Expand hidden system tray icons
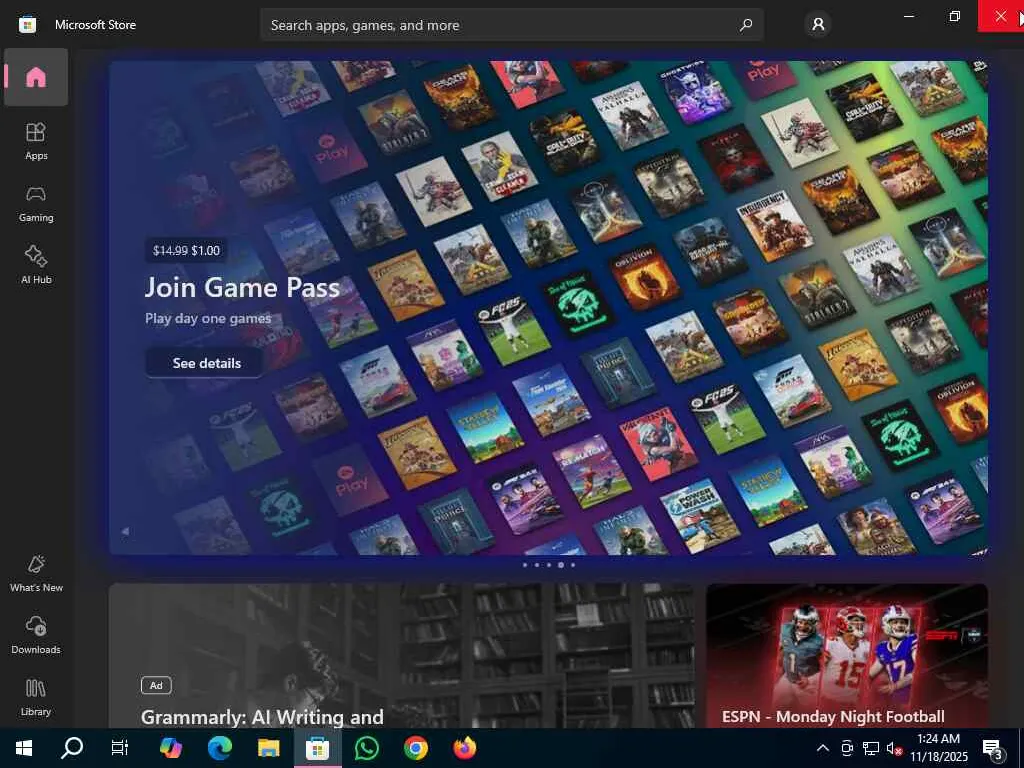 click(x=823, y=748)
